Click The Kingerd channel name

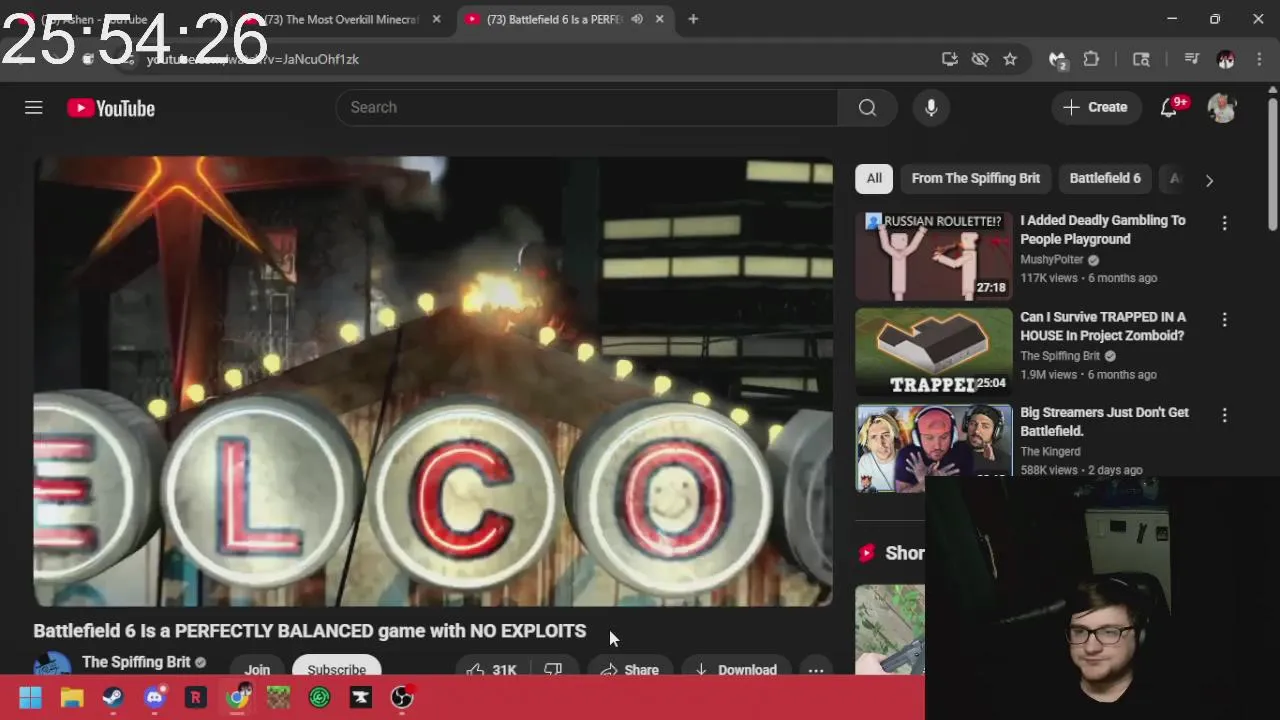click(1051, 452)
